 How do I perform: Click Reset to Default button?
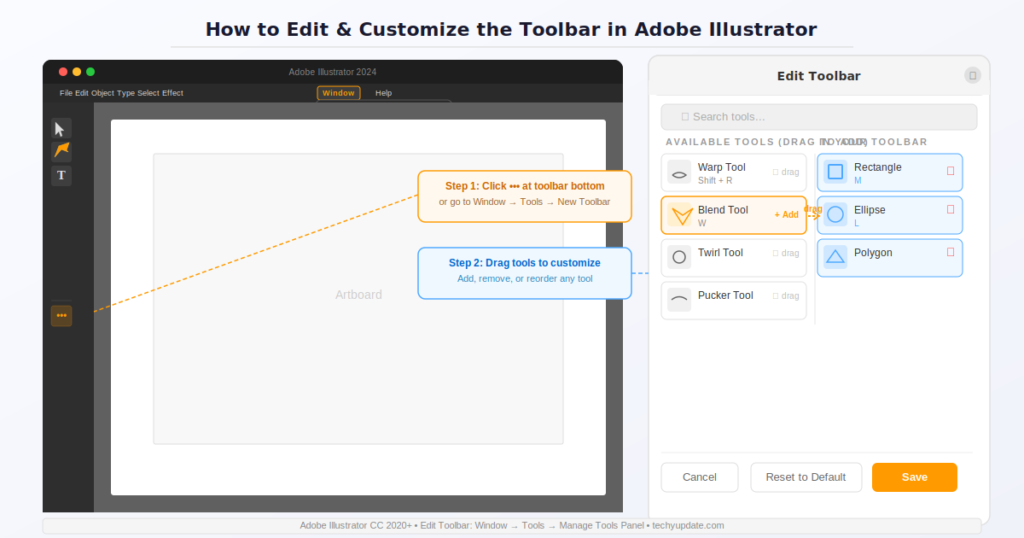point(806,477)
